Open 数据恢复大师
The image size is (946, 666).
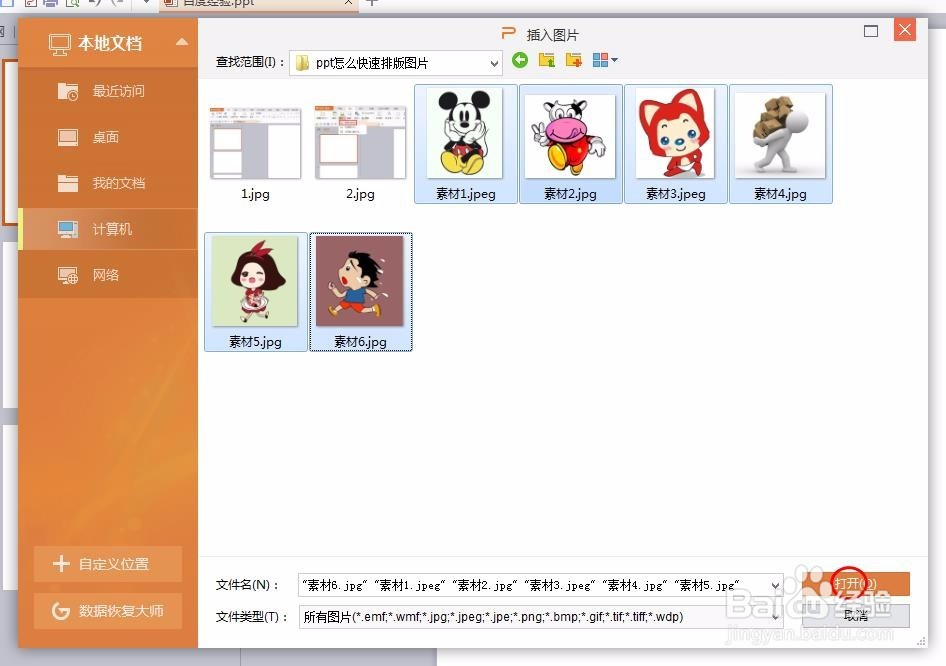108,611
